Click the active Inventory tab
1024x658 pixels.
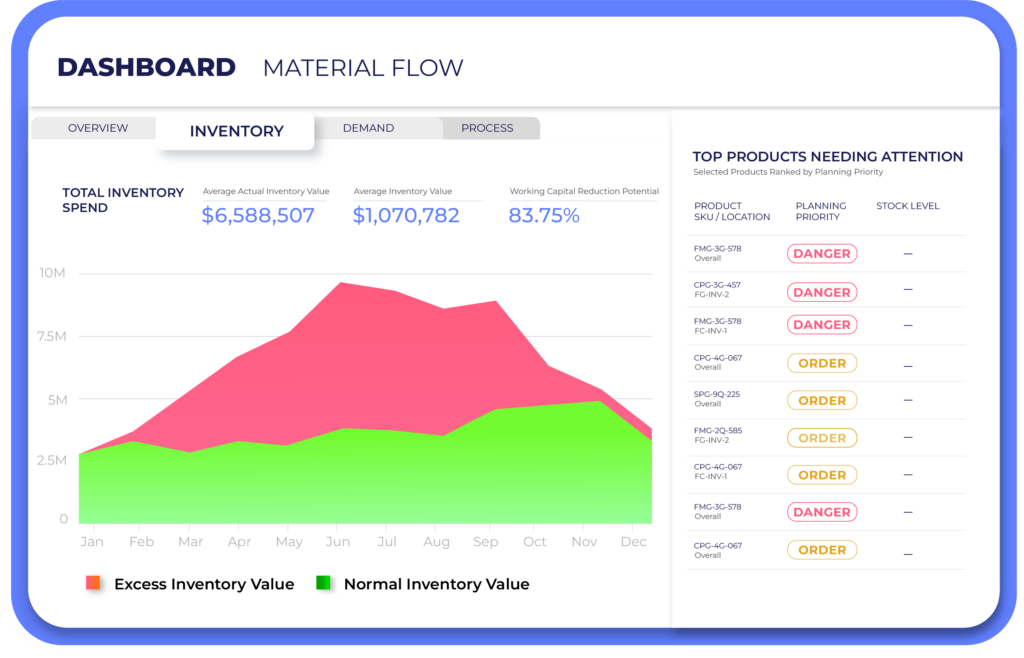pyautogui.click(x=236, y=130)
